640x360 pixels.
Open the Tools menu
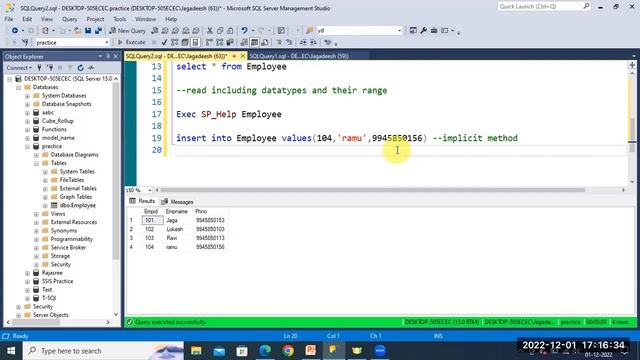point(120,19)
